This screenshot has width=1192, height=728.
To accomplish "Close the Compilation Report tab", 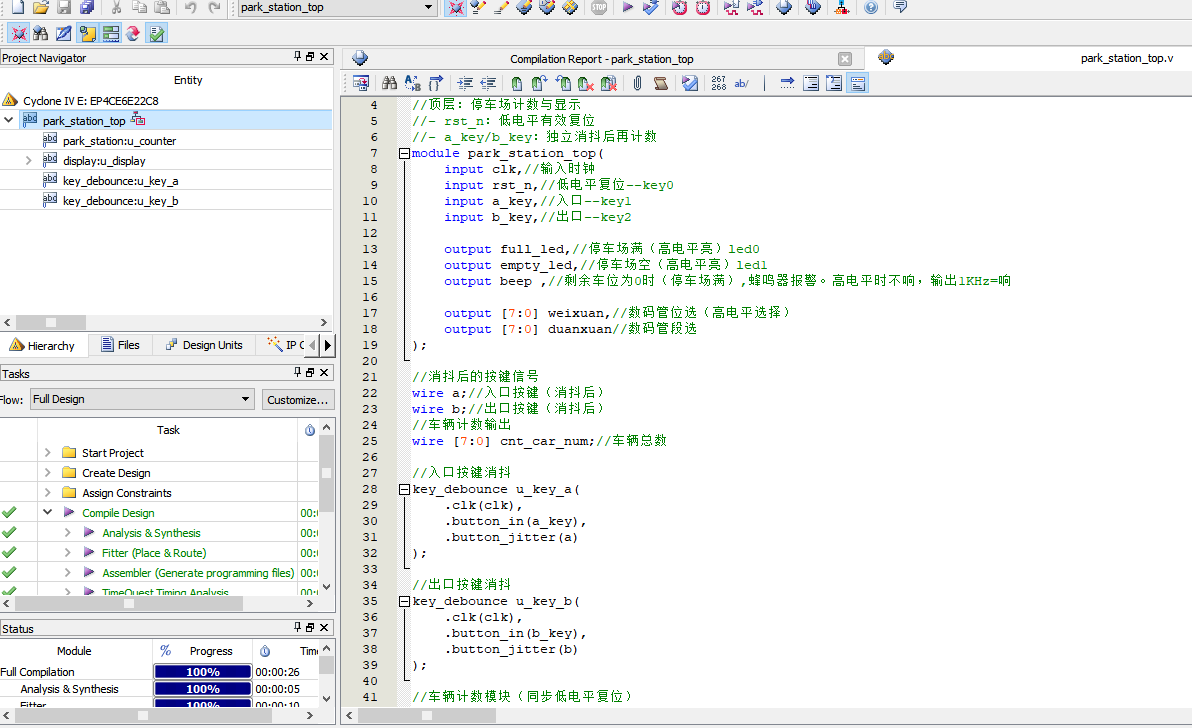I will (x=845, y=59).
